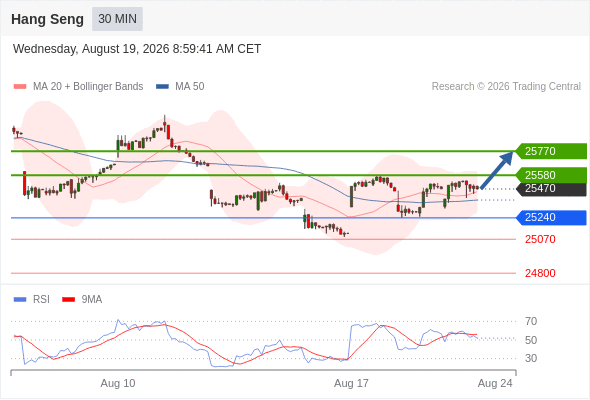This screenshot has height=400, width=590.
Task: Toggle the RSI legend entry
Action: click(x=32, y=300)
